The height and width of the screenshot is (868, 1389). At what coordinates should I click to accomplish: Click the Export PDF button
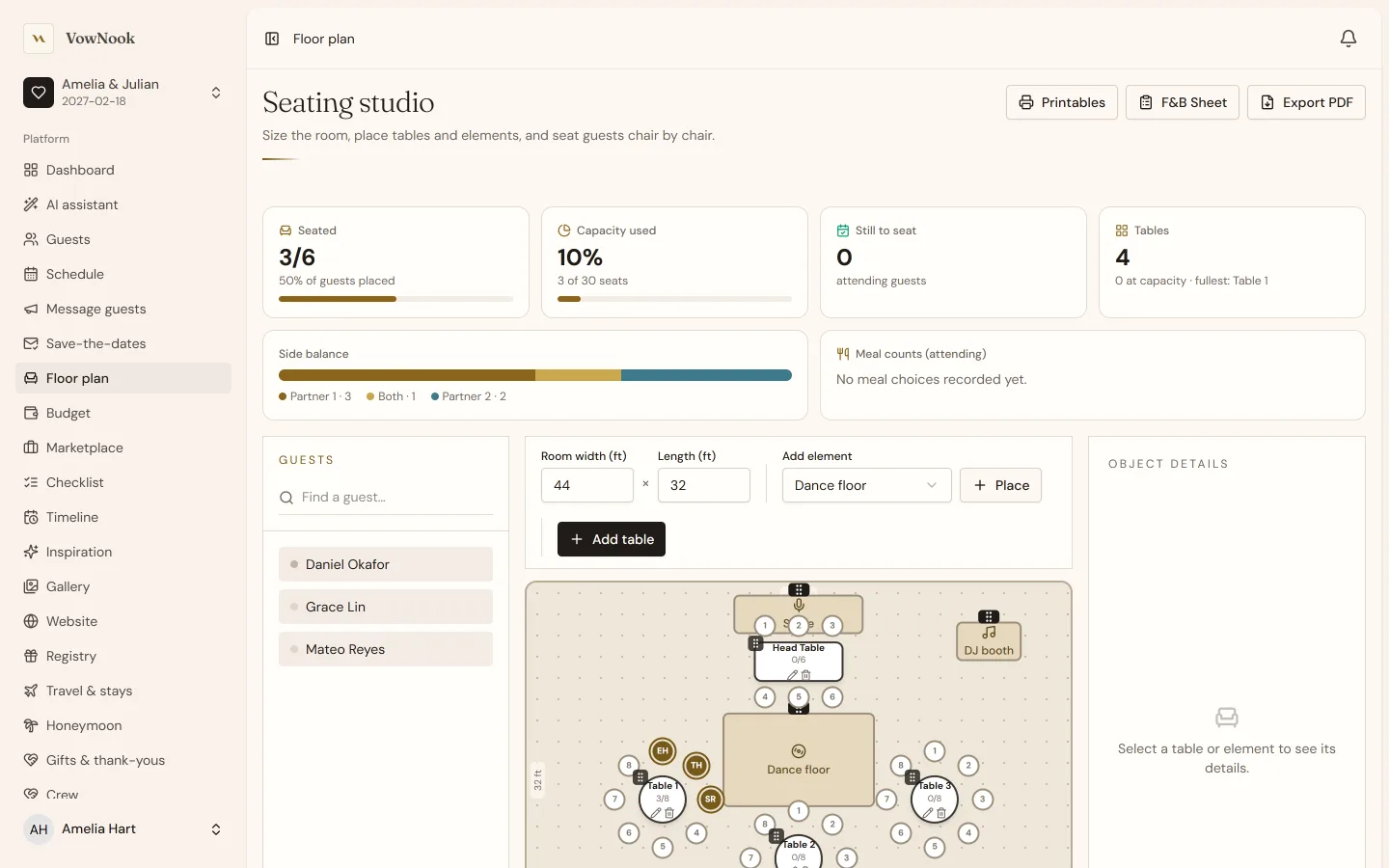pos(1306,102)
